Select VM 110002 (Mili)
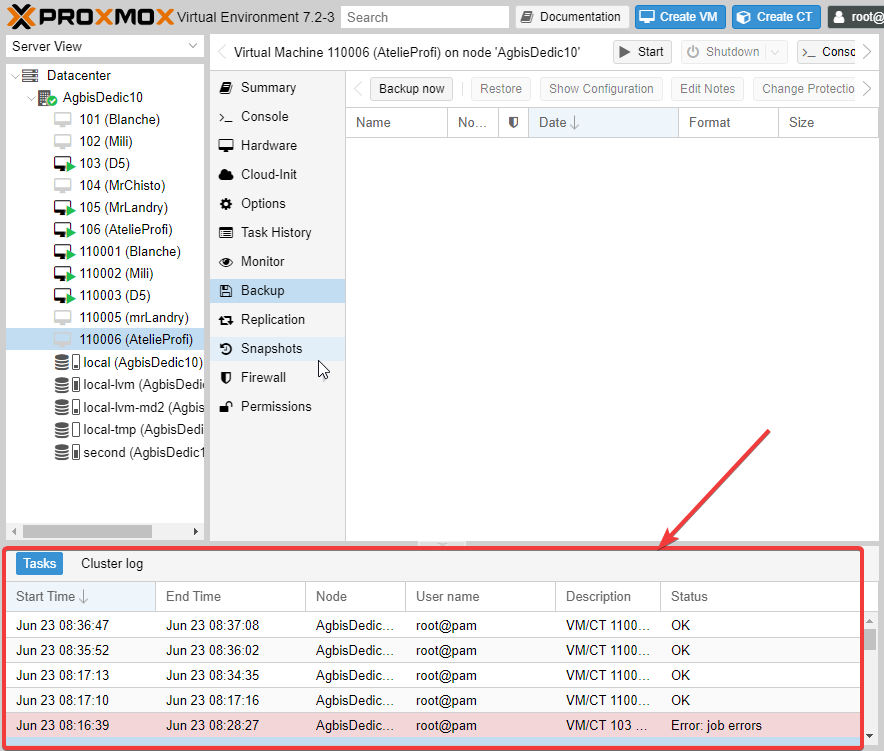Viewport: 884px width, 751px height. pyautogui.click(x=116, y=273)
